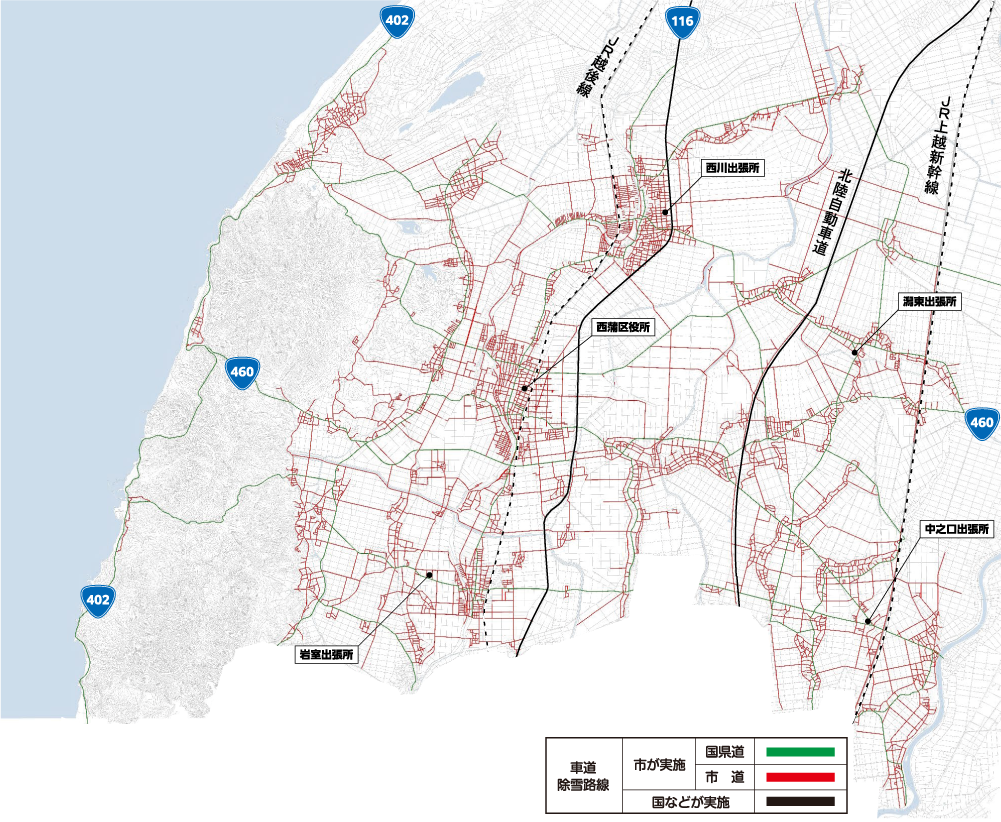Click the 国県道 legend text
This screenshot has width=1001, height=822.
click(x=725, y=752)
